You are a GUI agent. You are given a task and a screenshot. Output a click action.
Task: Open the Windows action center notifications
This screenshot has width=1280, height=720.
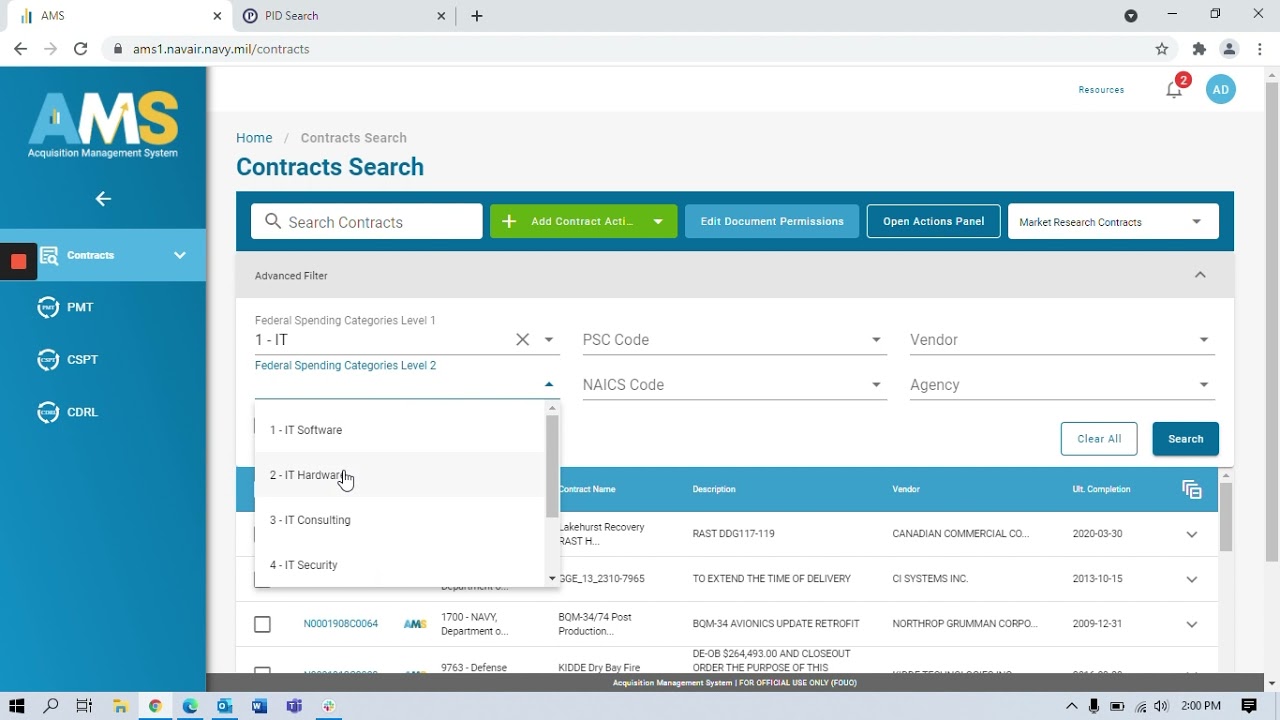(1249, 706)
